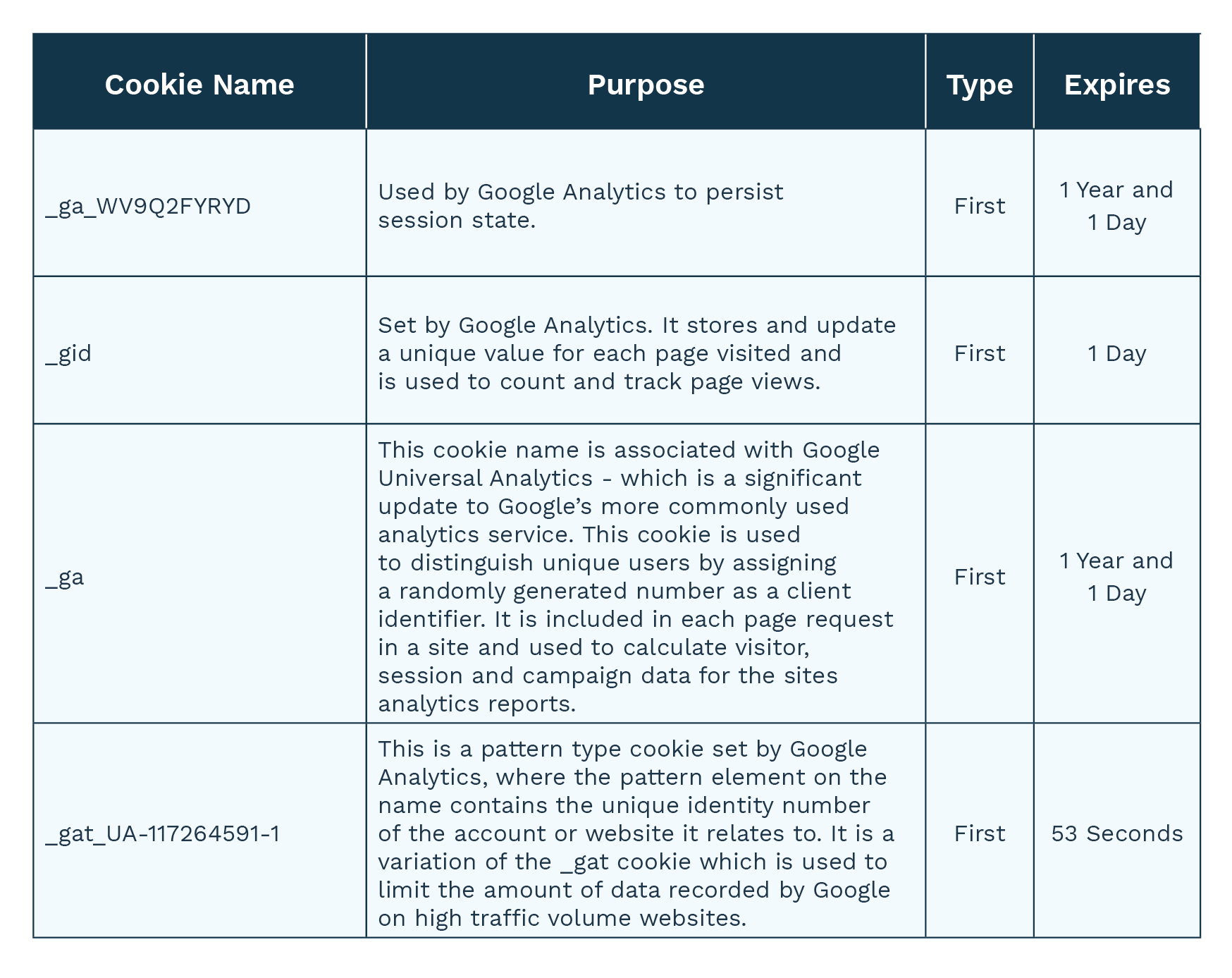Click the Expires cell in the _ga_WV9Q2FYRYD row
Screen dimensions: 1232x978
click(1116, 206)
